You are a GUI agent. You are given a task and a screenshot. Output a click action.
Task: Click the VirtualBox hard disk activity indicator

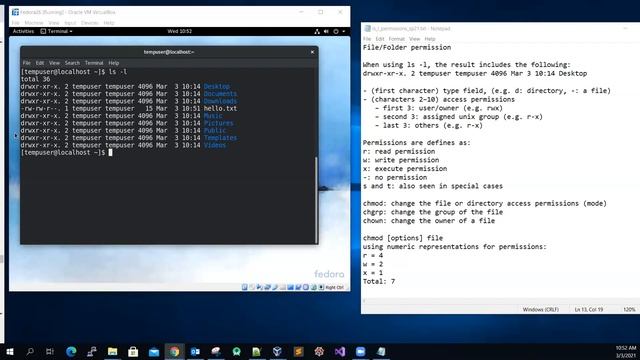pyautogui.click(x=244, y=287)
